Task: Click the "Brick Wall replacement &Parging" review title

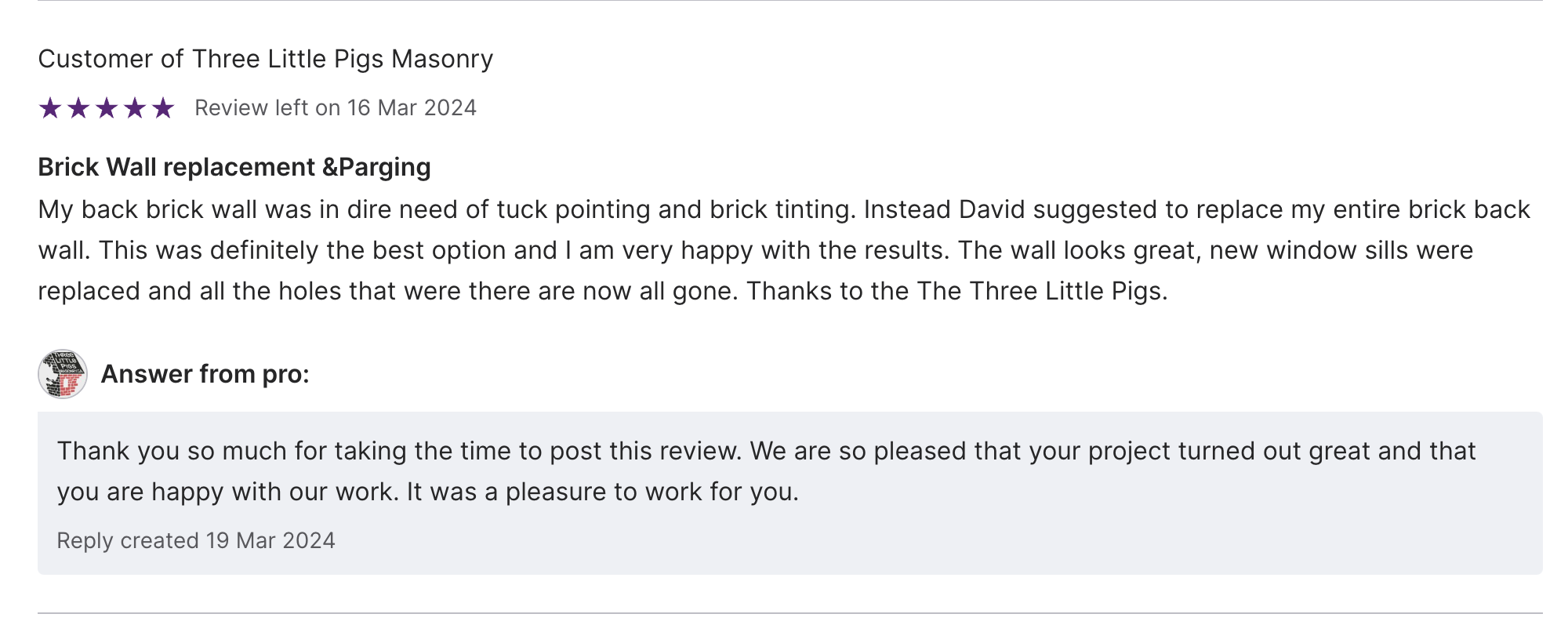Action: pos(234,167)
